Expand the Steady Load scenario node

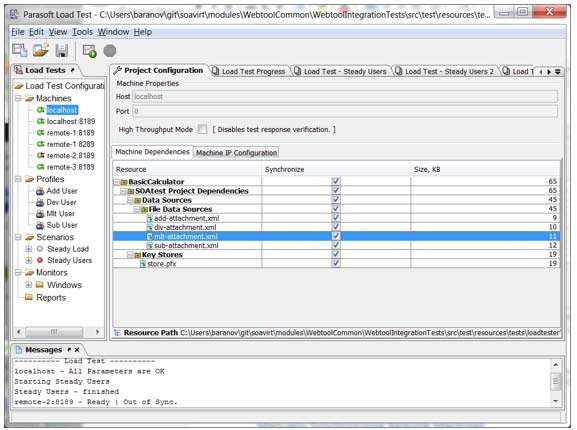click(29, 249)
